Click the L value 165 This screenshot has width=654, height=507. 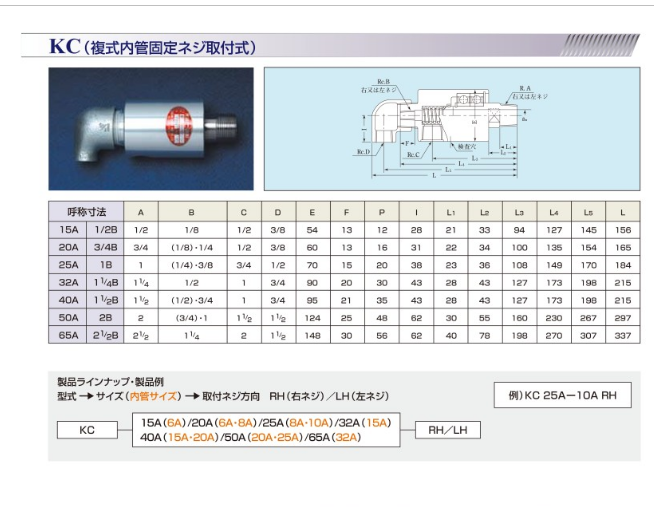tap(623, 248)
